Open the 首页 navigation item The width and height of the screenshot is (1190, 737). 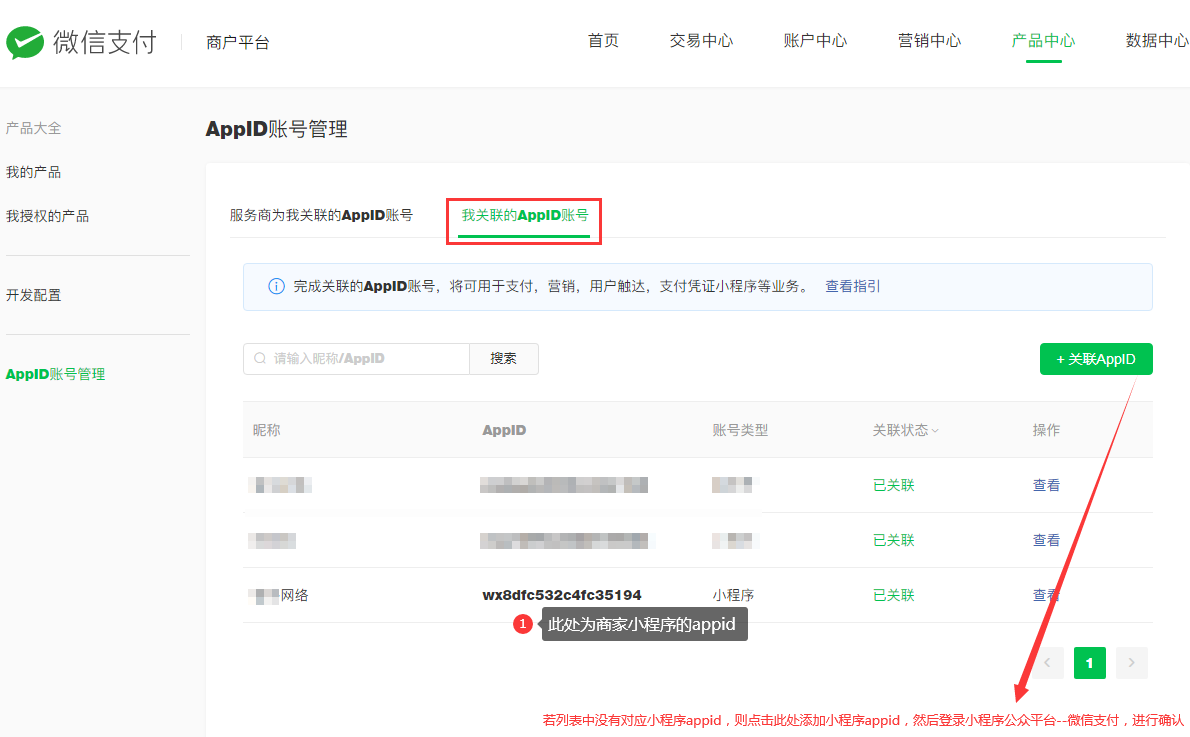click(x=603, y=41)
